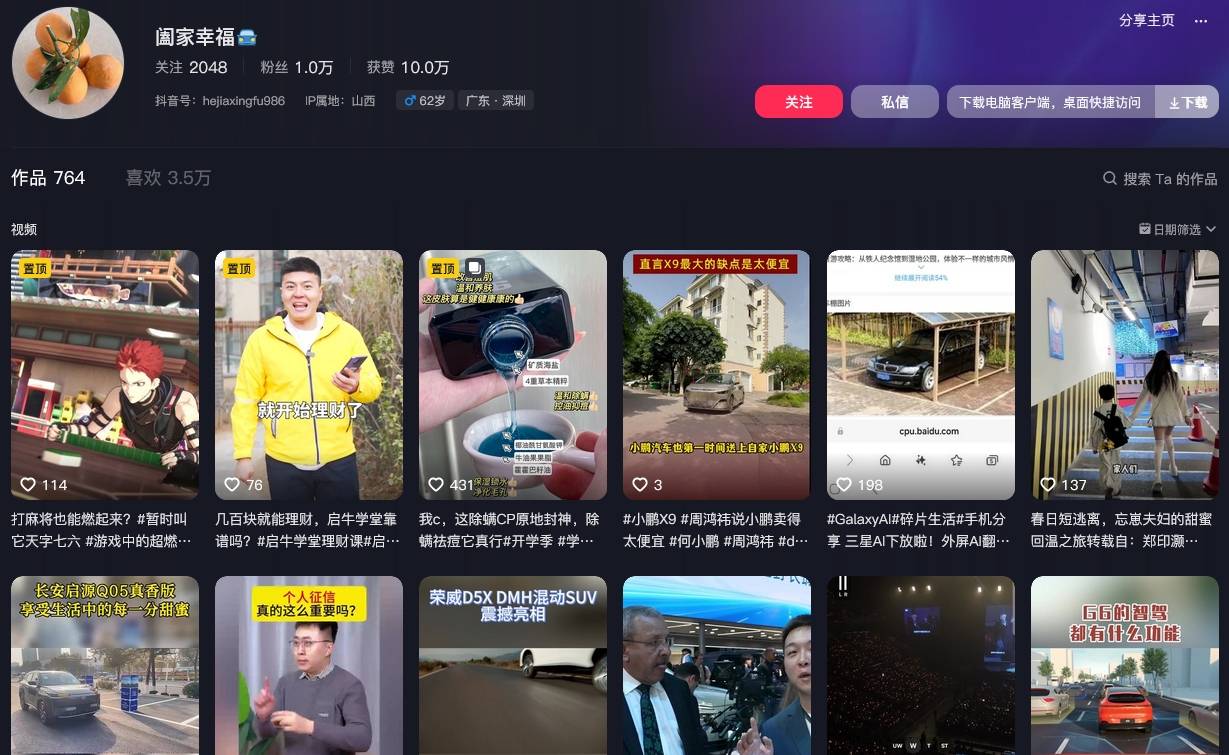
Task: Click 置顶 badge on blue bottle video
Action: [x=444, y=268]
